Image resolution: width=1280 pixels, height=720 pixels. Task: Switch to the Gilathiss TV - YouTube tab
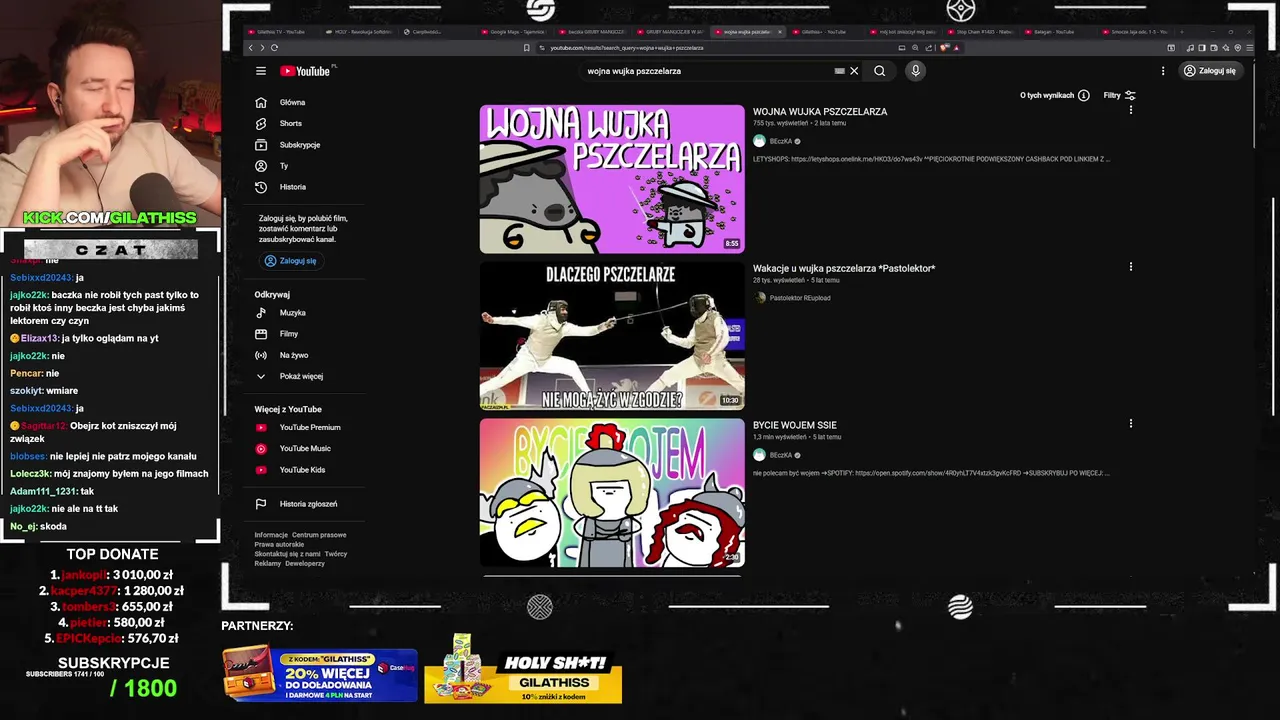pyautogui.click(x=280, y=32)
